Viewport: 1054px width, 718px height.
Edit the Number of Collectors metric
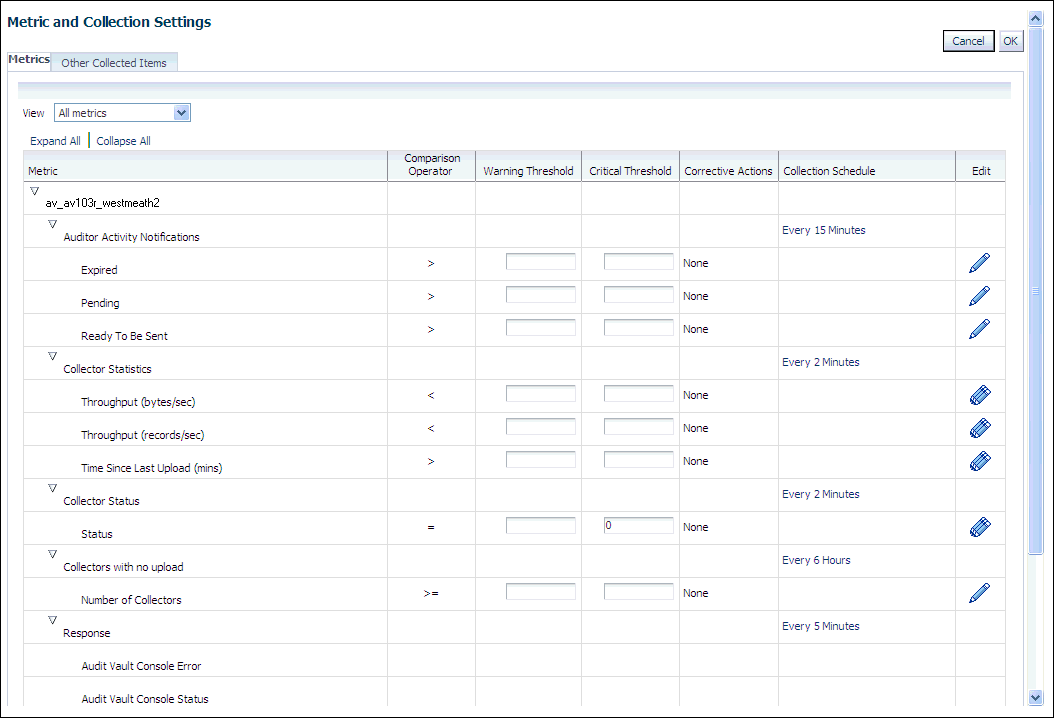[979, 593]
